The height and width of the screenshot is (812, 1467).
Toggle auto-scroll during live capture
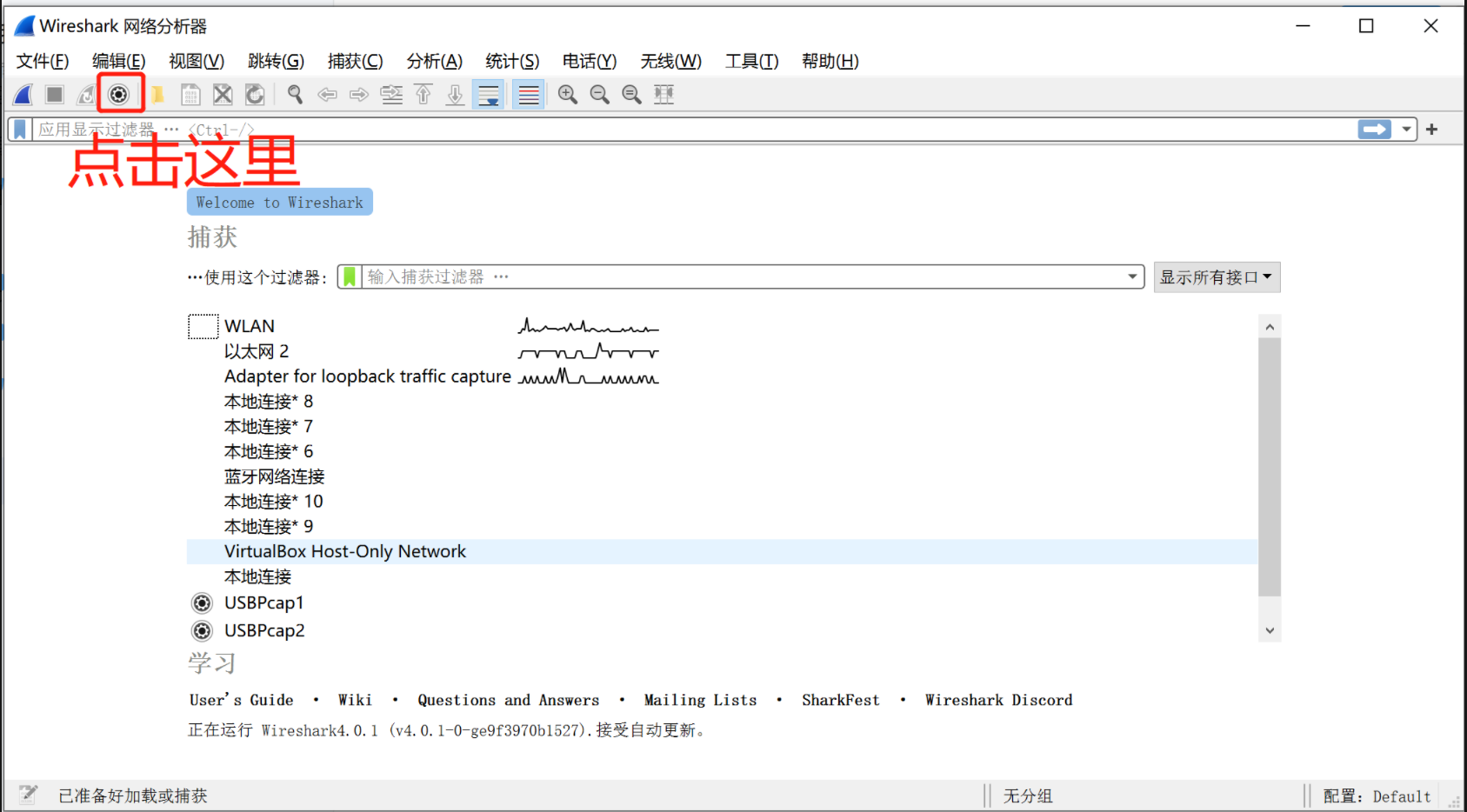[x=489, y=94]
